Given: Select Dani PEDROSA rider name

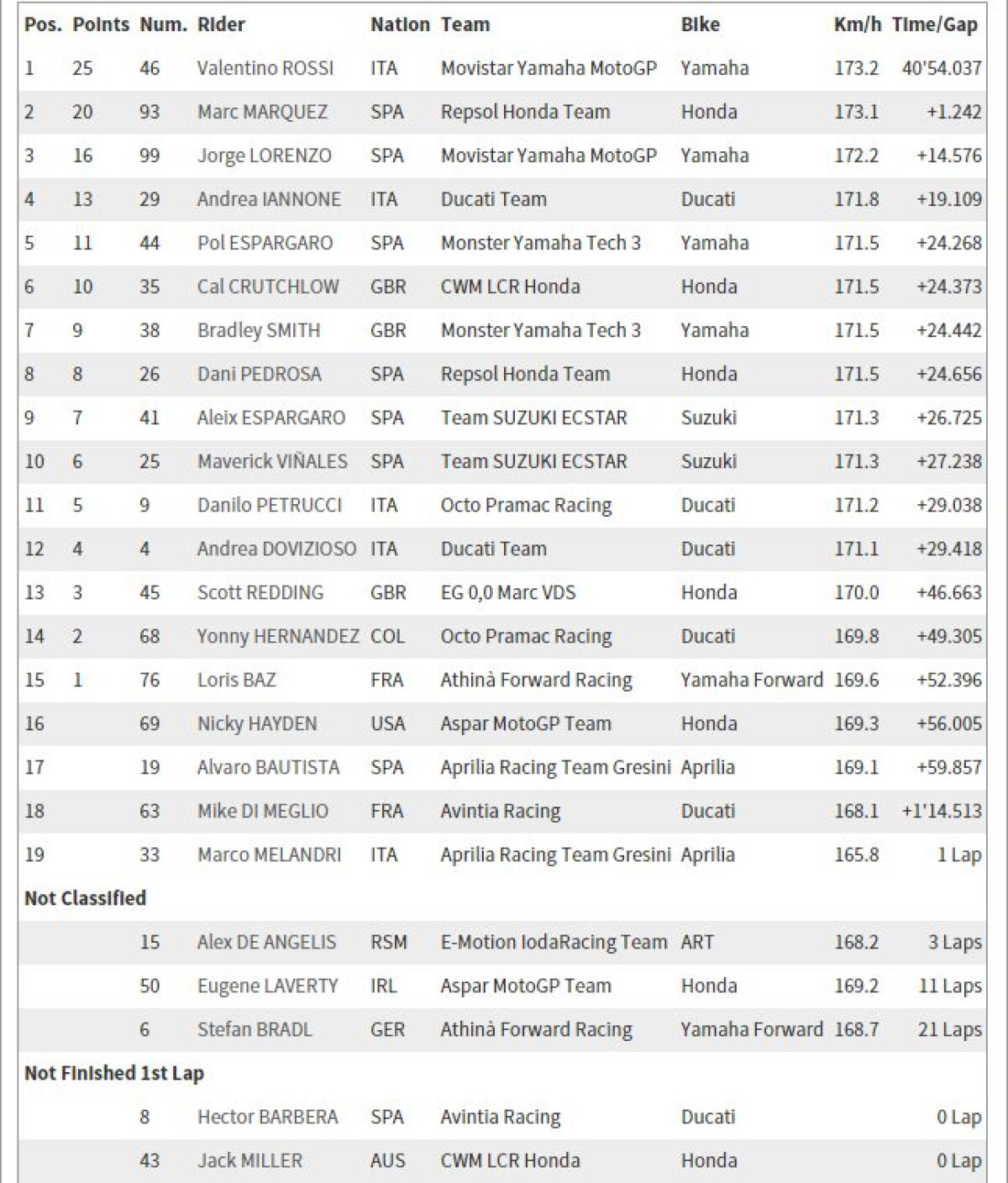Looking at the screenshot, I should pyautogui.click(x=259, y=375).
